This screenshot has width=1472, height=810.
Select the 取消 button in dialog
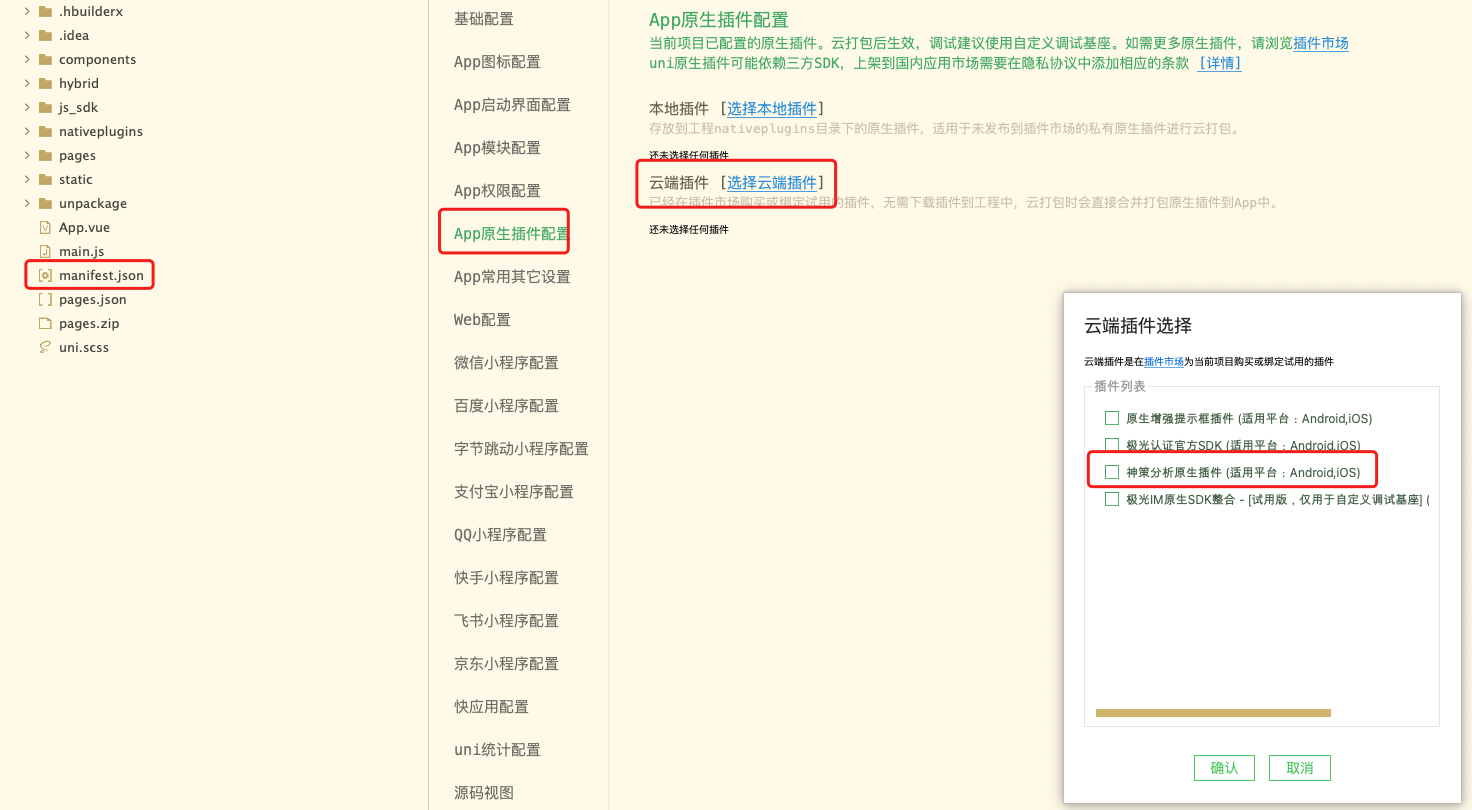pos(1299,767)
